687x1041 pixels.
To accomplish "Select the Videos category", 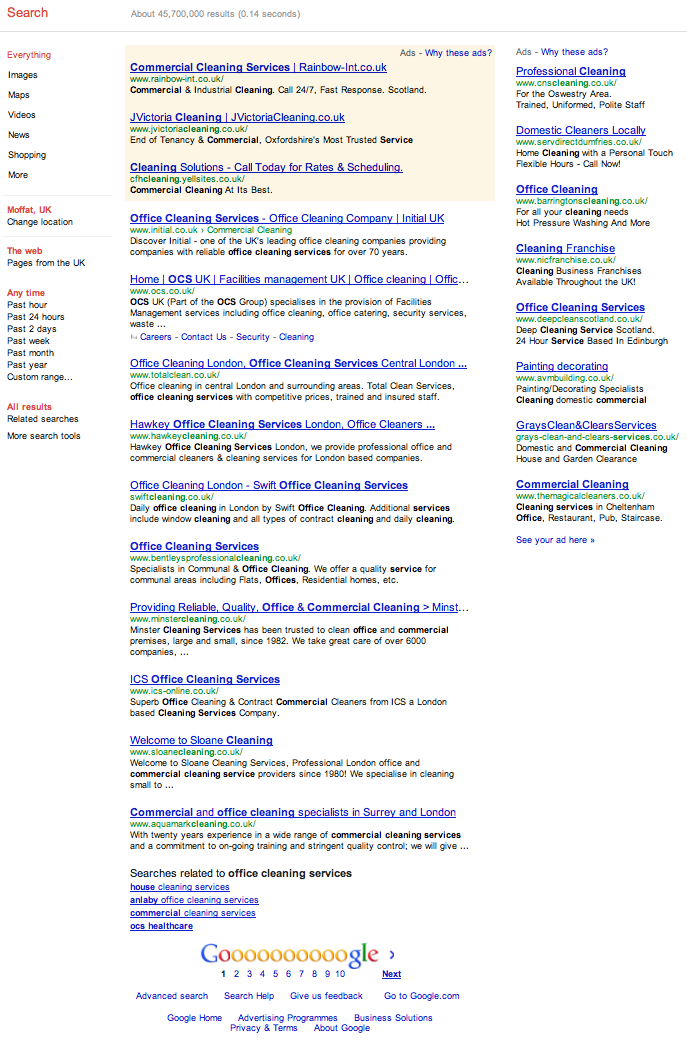I will point(22,115).
